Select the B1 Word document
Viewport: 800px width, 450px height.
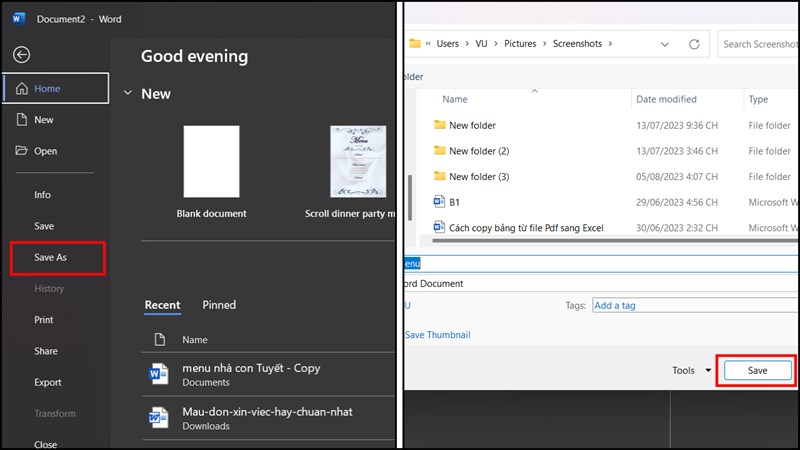coord(454,202)
